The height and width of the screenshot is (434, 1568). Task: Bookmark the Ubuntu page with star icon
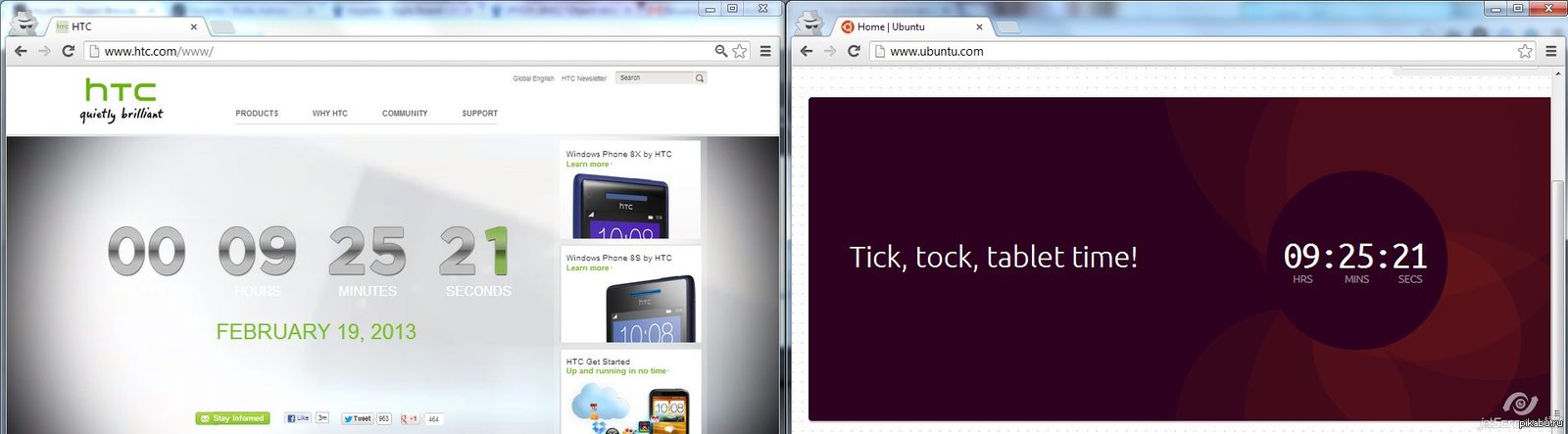1525,51
